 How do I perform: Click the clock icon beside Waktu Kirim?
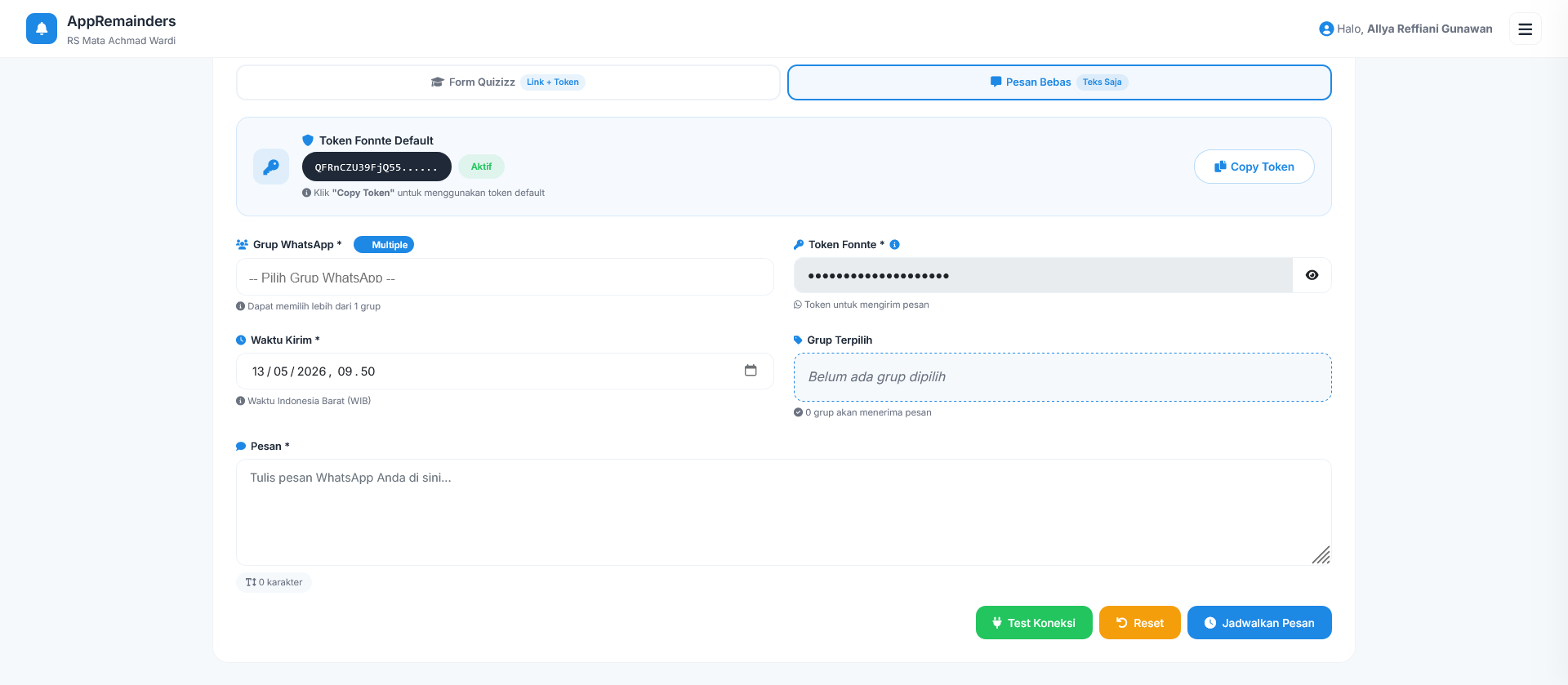[x=241, y=340]
